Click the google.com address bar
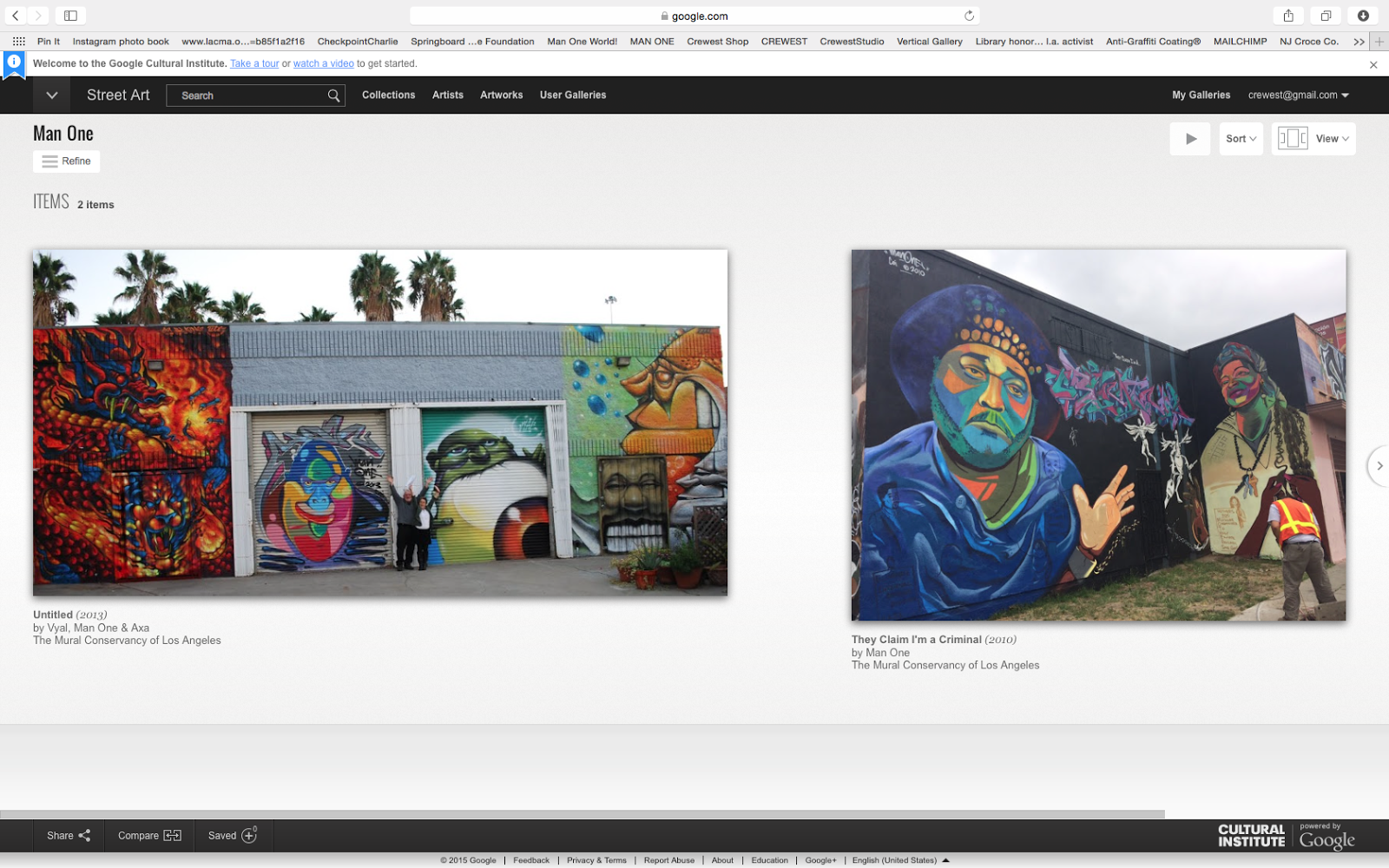This screenshot has width=1389, height=868. click(x=694, y=16)
